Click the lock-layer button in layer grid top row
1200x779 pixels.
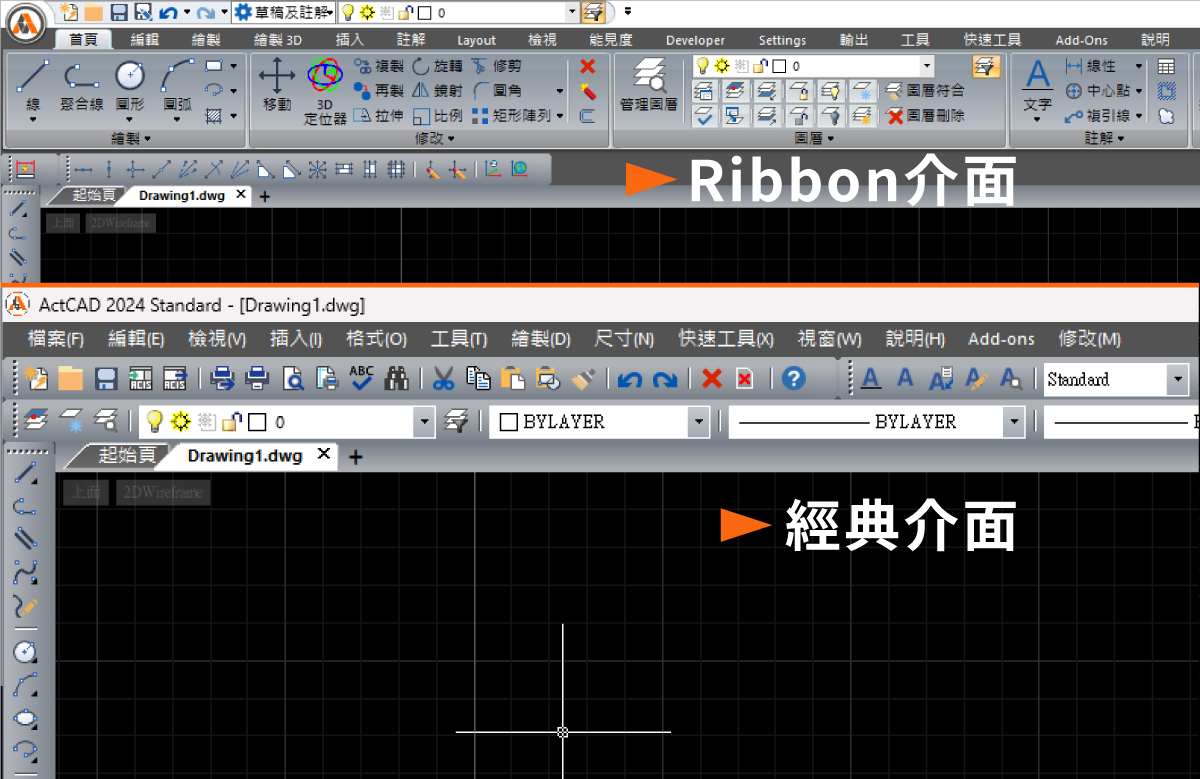798,91
